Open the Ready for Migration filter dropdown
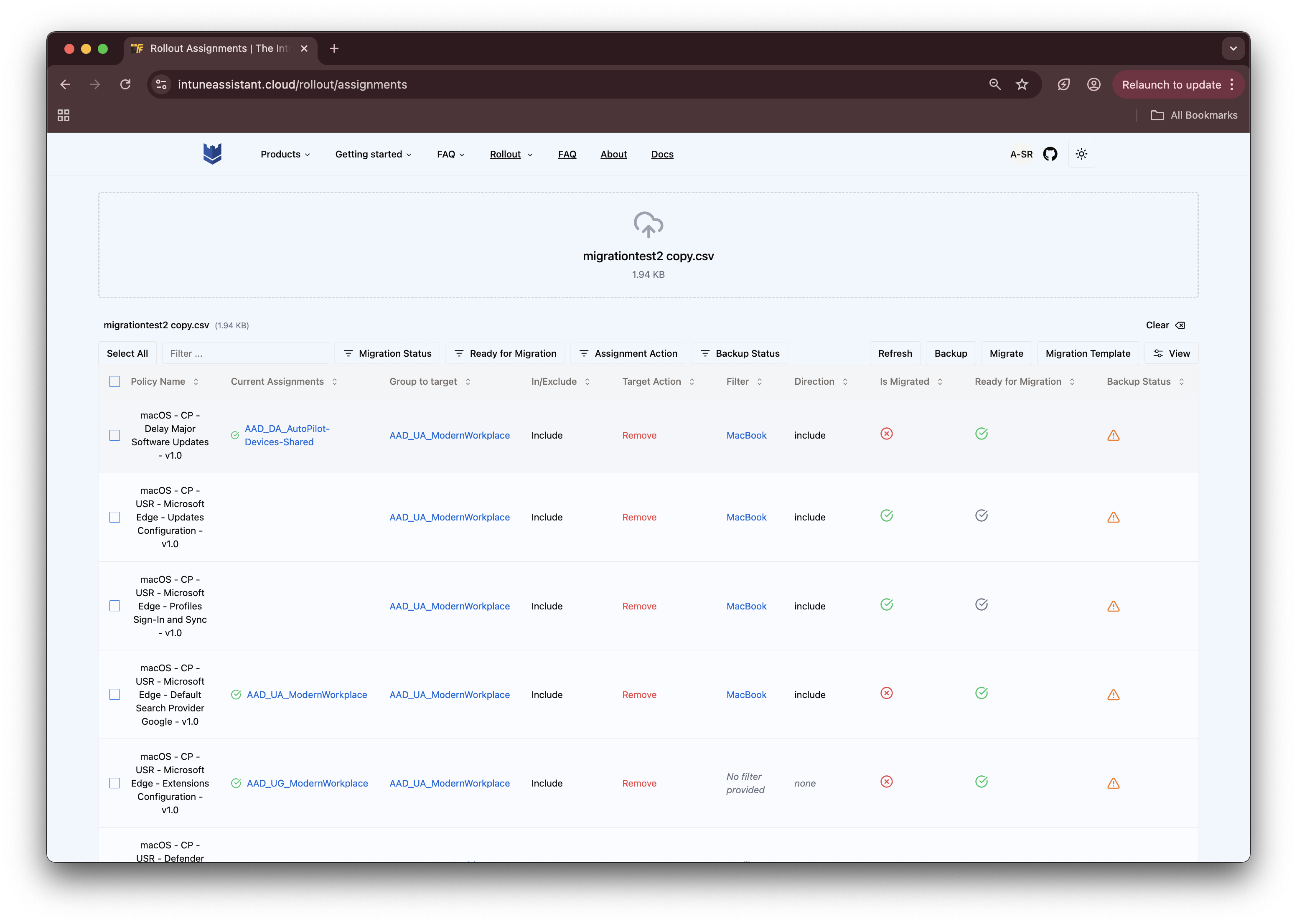1297x924 pixels. (x=505, y=353)
